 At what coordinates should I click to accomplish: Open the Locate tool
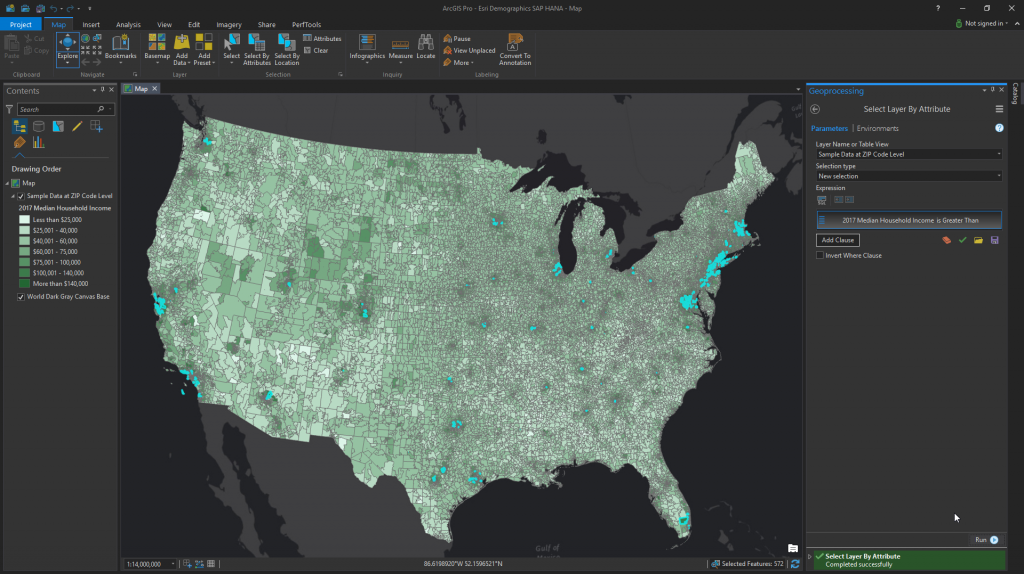[426, 48]
